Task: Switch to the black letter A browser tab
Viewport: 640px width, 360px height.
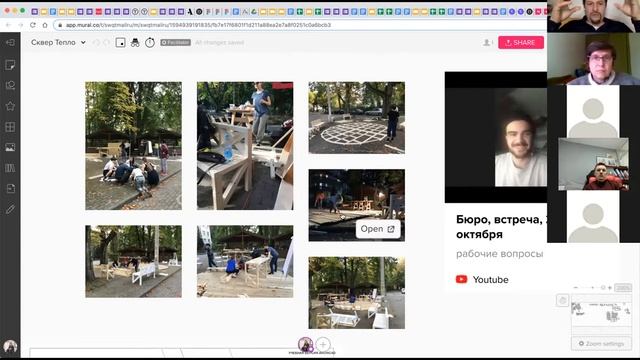Action: [190, 12]
